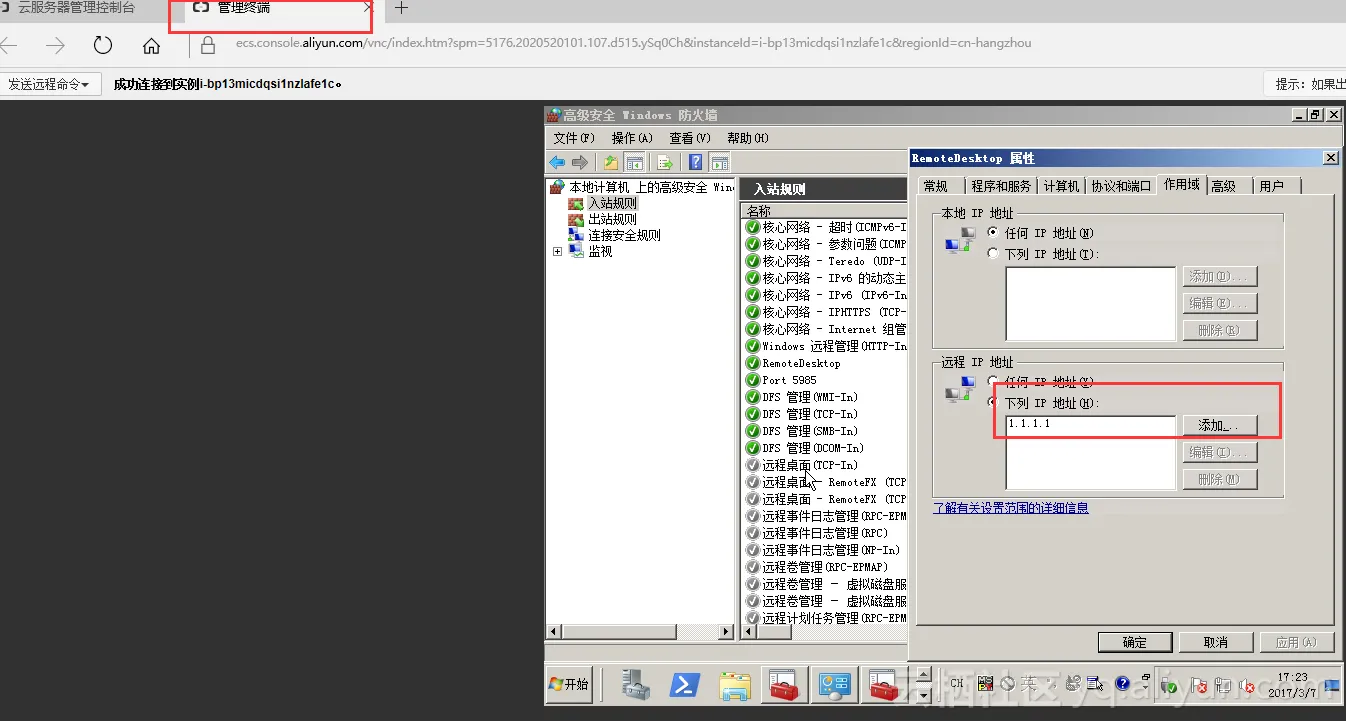The width and height of the screenshot is (1346, 721).
Task: Open Help via blue question mark icon
Action: (695, 162)
